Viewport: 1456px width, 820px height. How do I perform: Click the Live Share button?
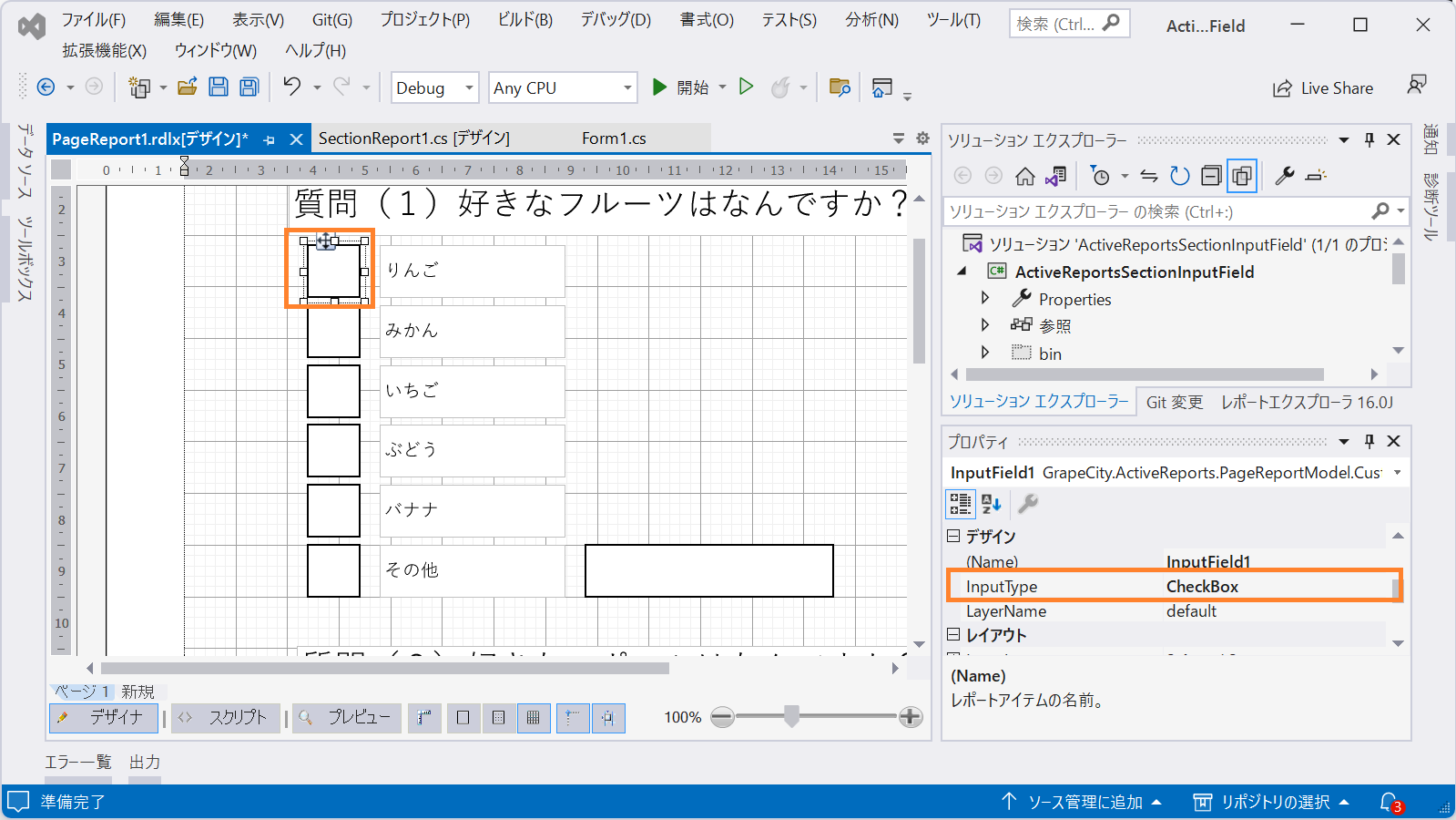coord(1323,88)
